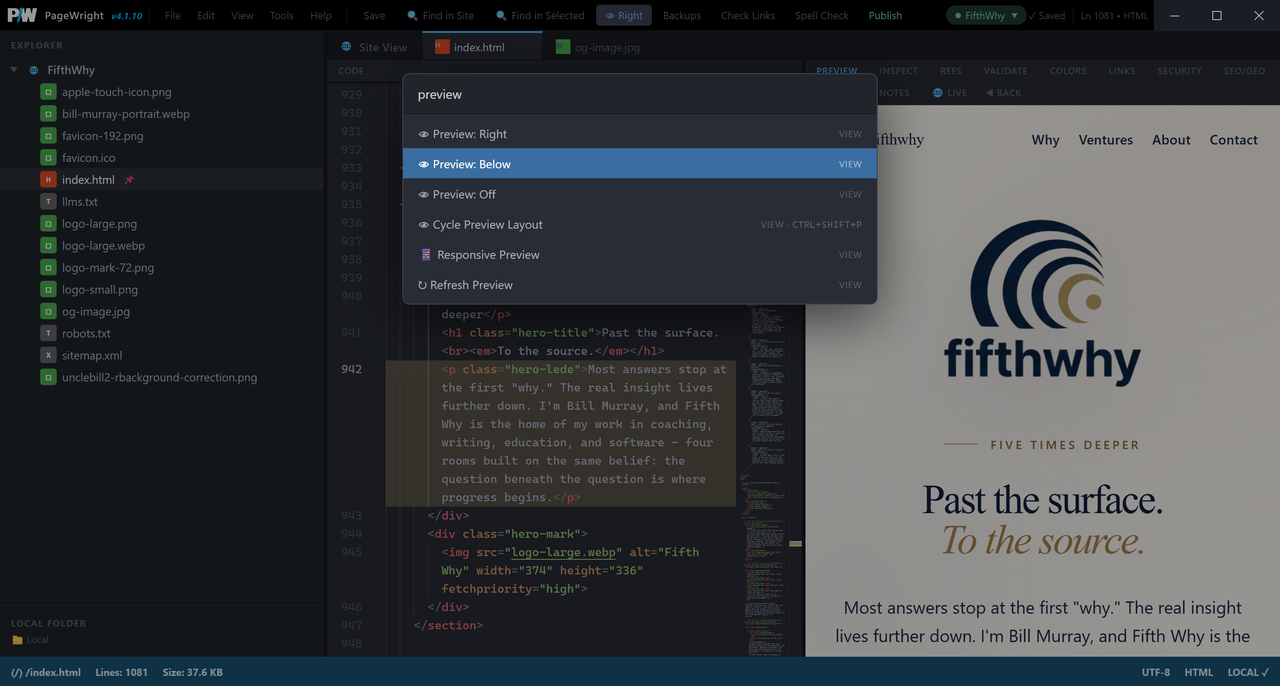Click the XML icon beside sitemap.xml
This screenshot has width=1280, height=686.
(48, 356)
